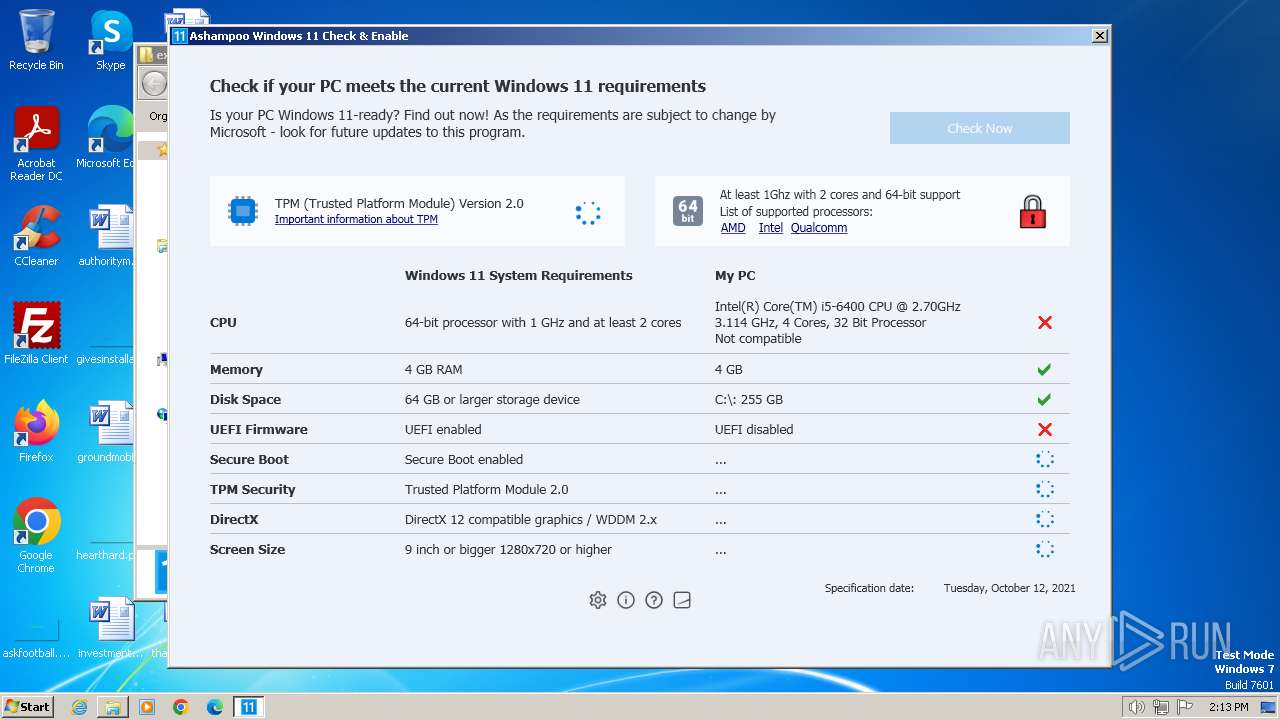The height and width of the screenshot is (720, 1280).
Task: Click the Start button
Action: pos(28,706)
